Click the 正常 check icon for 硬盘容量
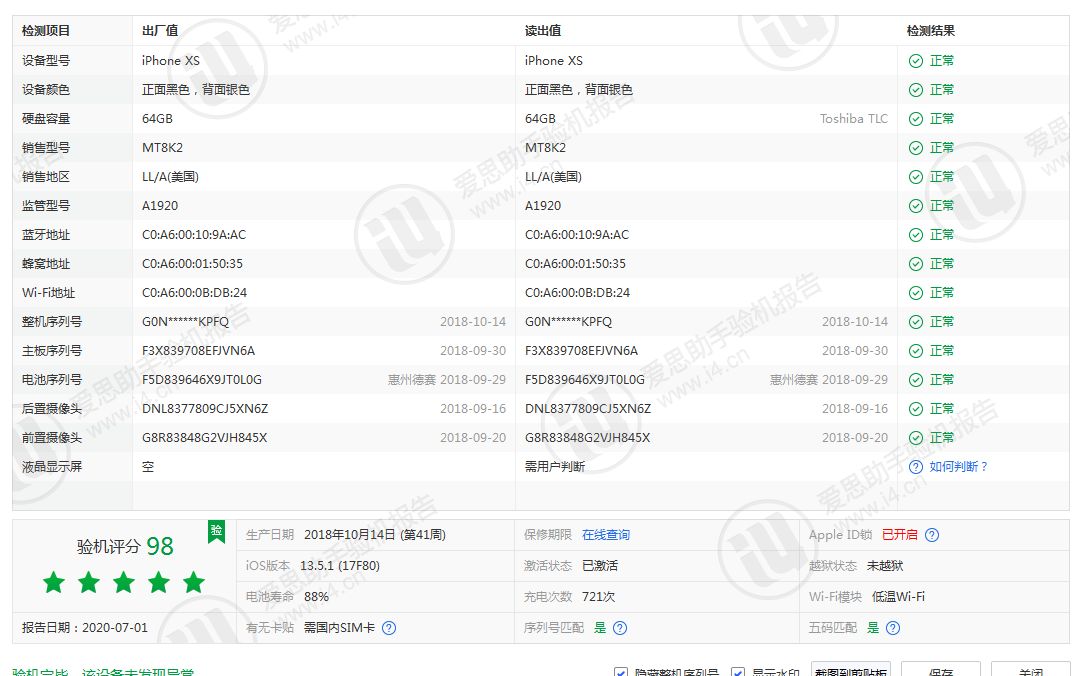 [x=916, y=119]
